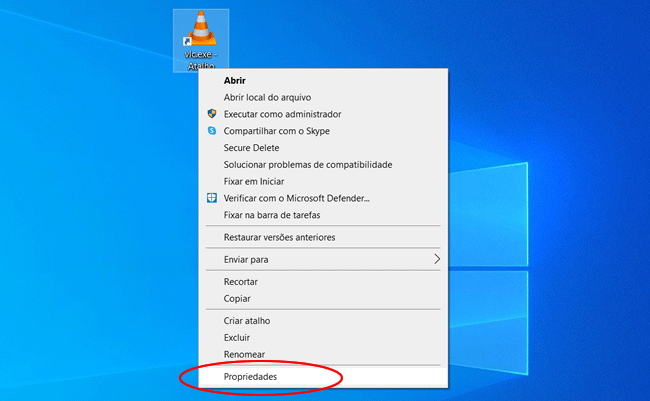Open 'Propriedades' circled in red
Image resolution: width=650 pixels, height=401 pixels.
[250, 377]
